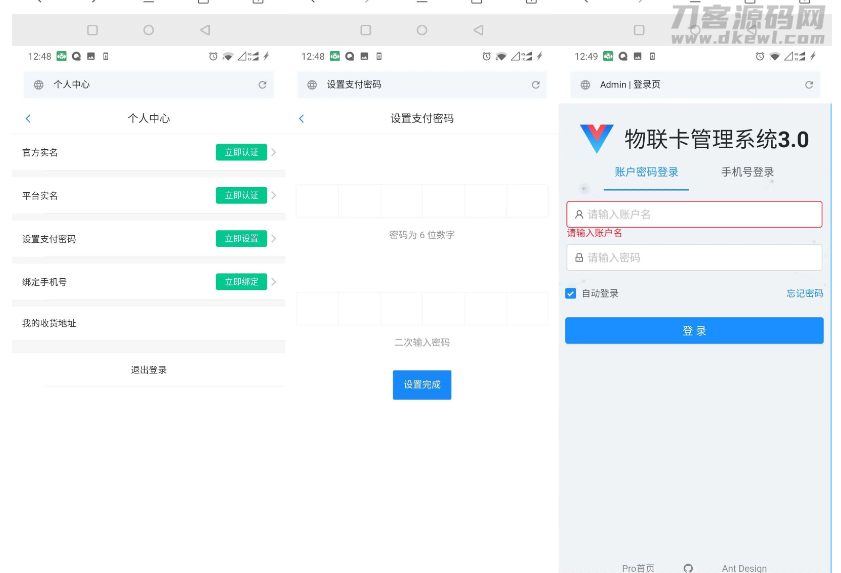Tap the Wi-Fi icon in first status bar
The height and width of the screenshot is (573, 841).
pyautogui.click(x=228, y=56)
